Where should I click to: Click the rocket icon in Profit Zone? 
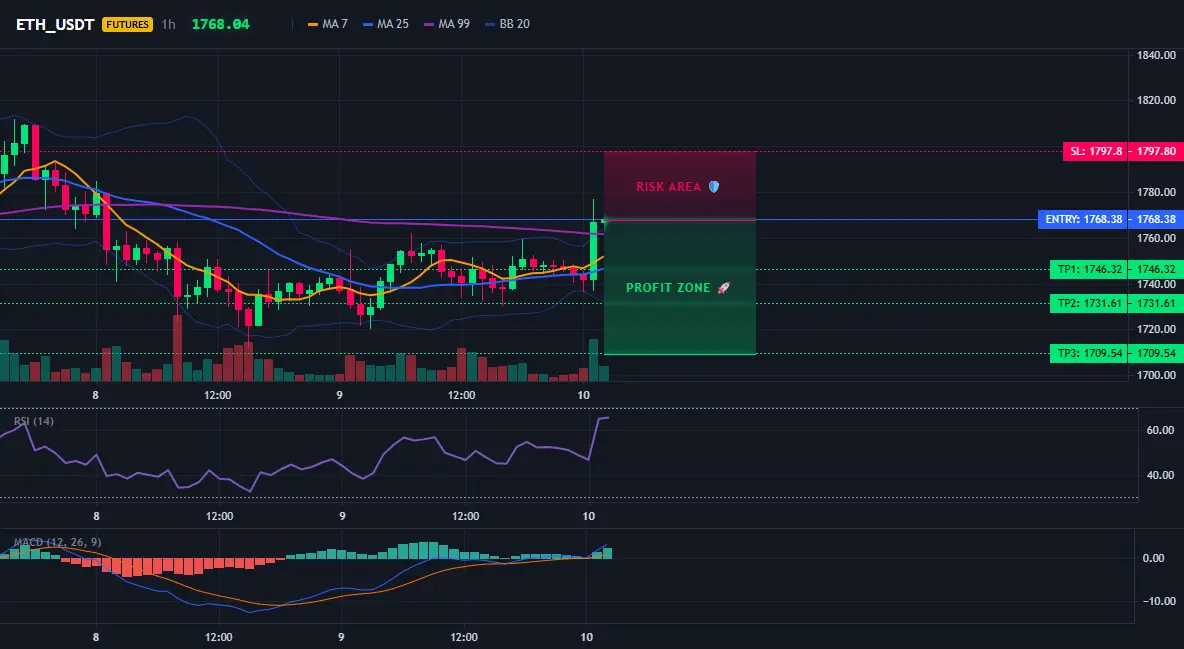tap(723, 288)
